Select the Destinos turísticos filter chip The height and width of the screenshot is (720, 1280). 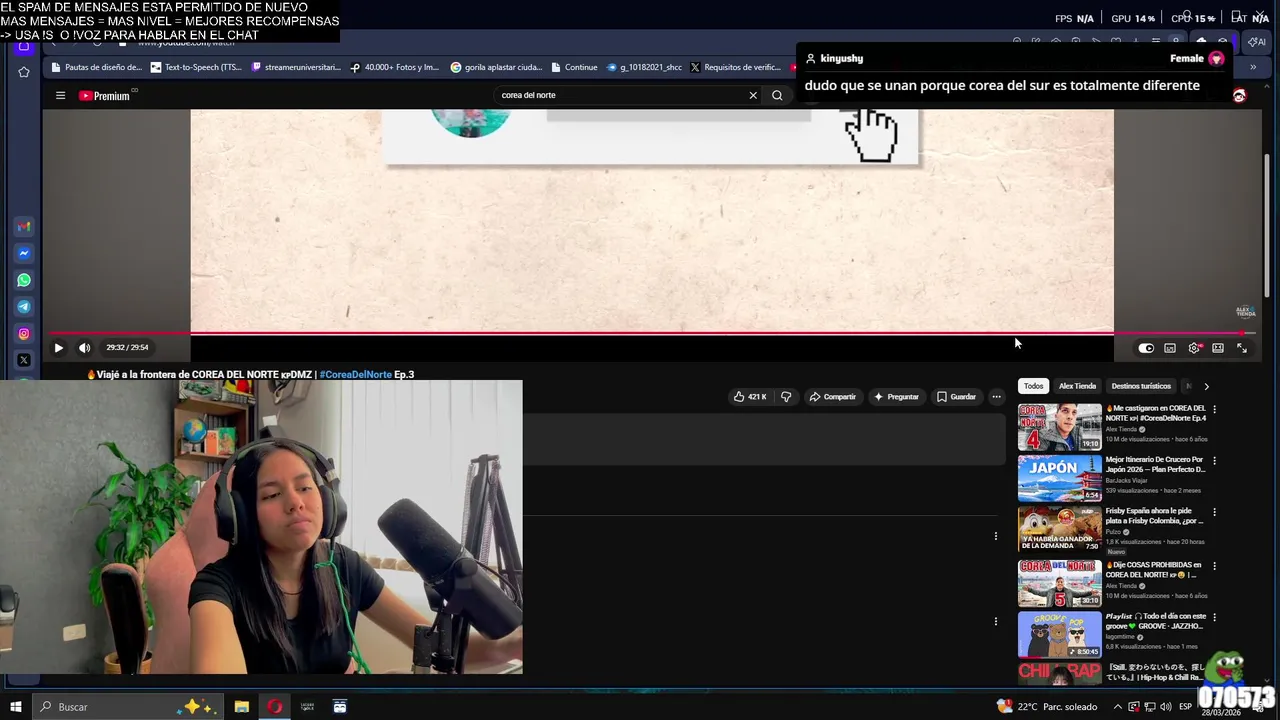pos(1141,386)
